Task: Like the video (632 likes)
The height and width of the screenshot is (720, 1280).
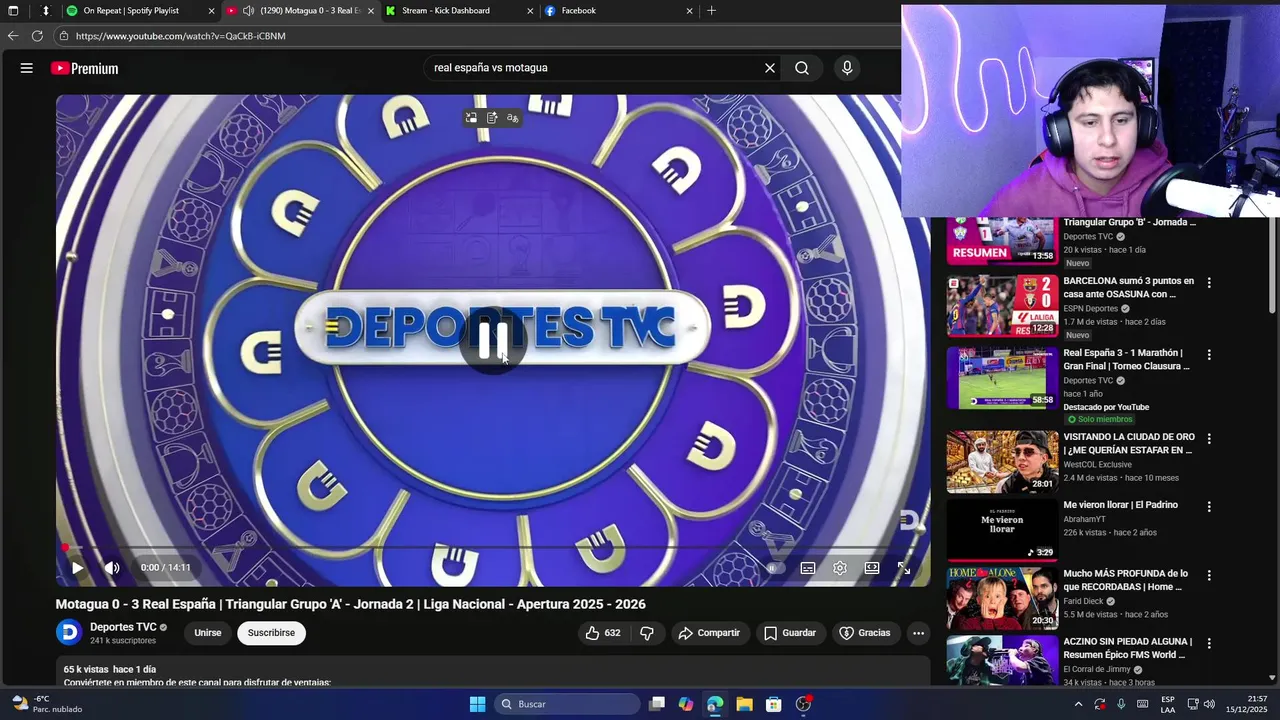Action: click(x=603, y=633)
